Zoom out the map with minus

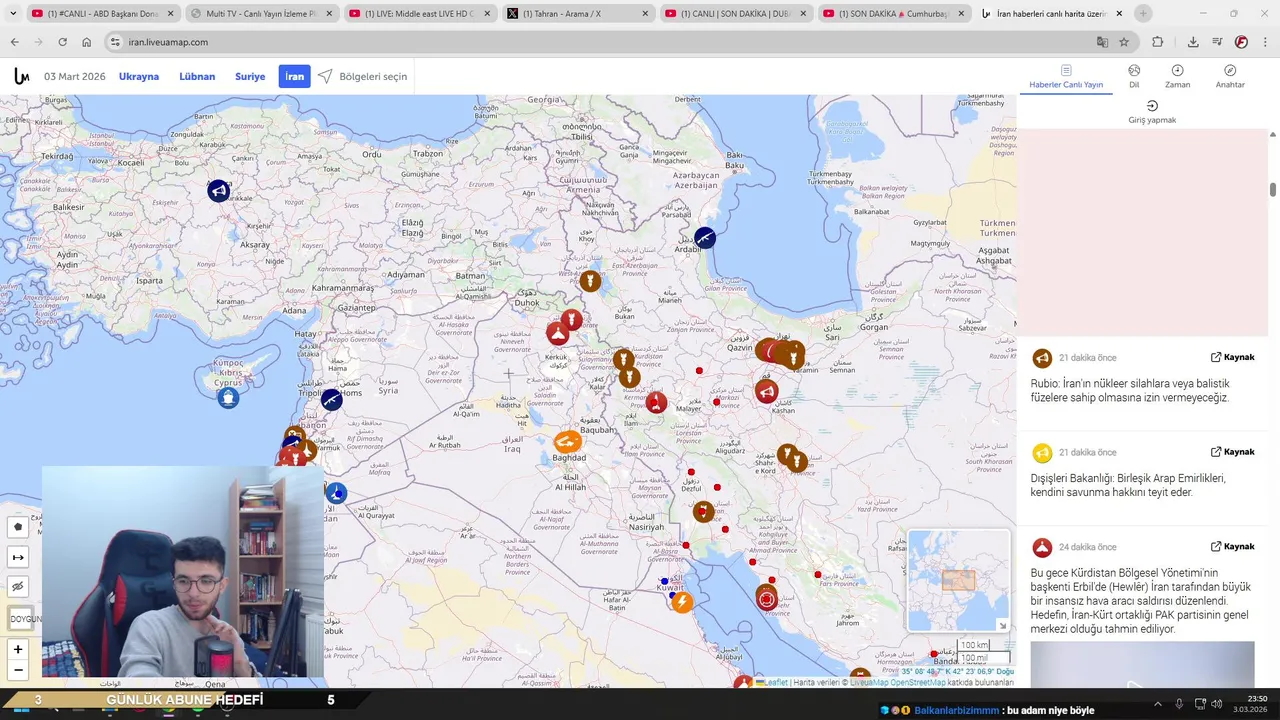click(18, 670)
